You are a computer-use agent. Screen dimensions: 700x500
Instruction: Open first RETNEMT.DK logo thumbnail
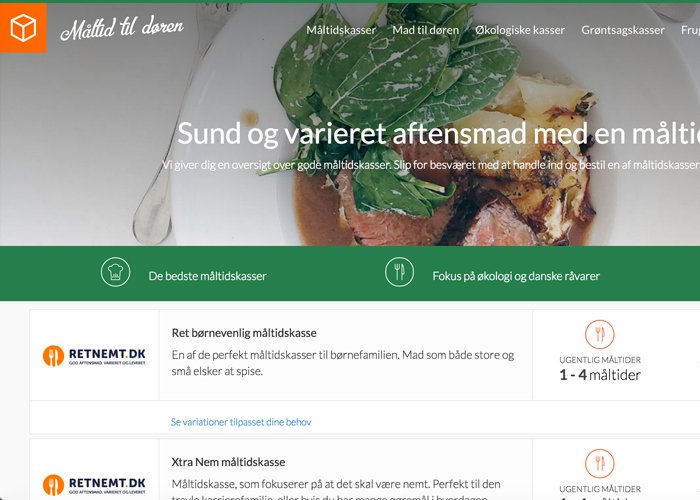[94, 356]
